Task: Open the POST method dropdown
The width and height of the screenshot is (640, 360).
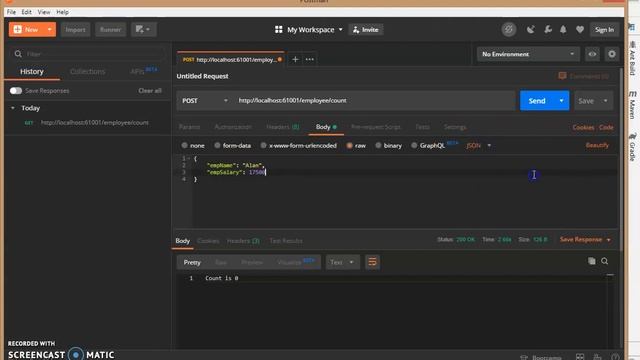Action: click(204, 100)
